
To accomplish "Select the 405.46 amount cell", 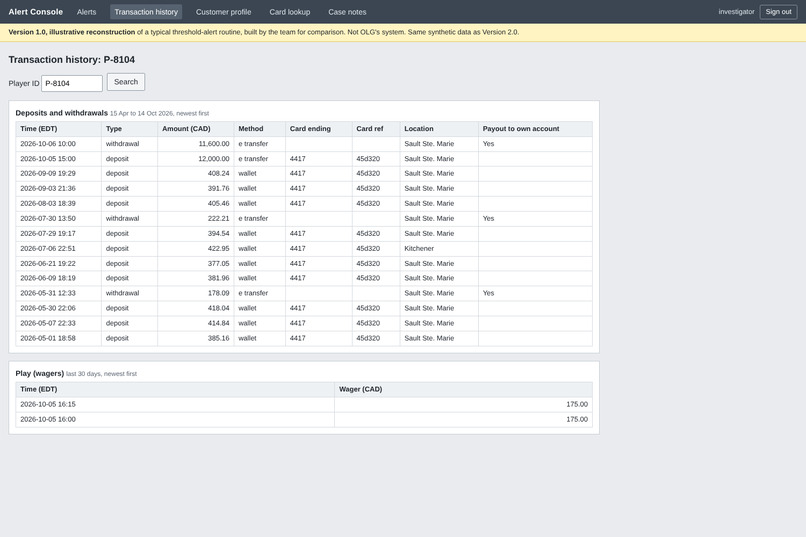I will coord(196,203).
